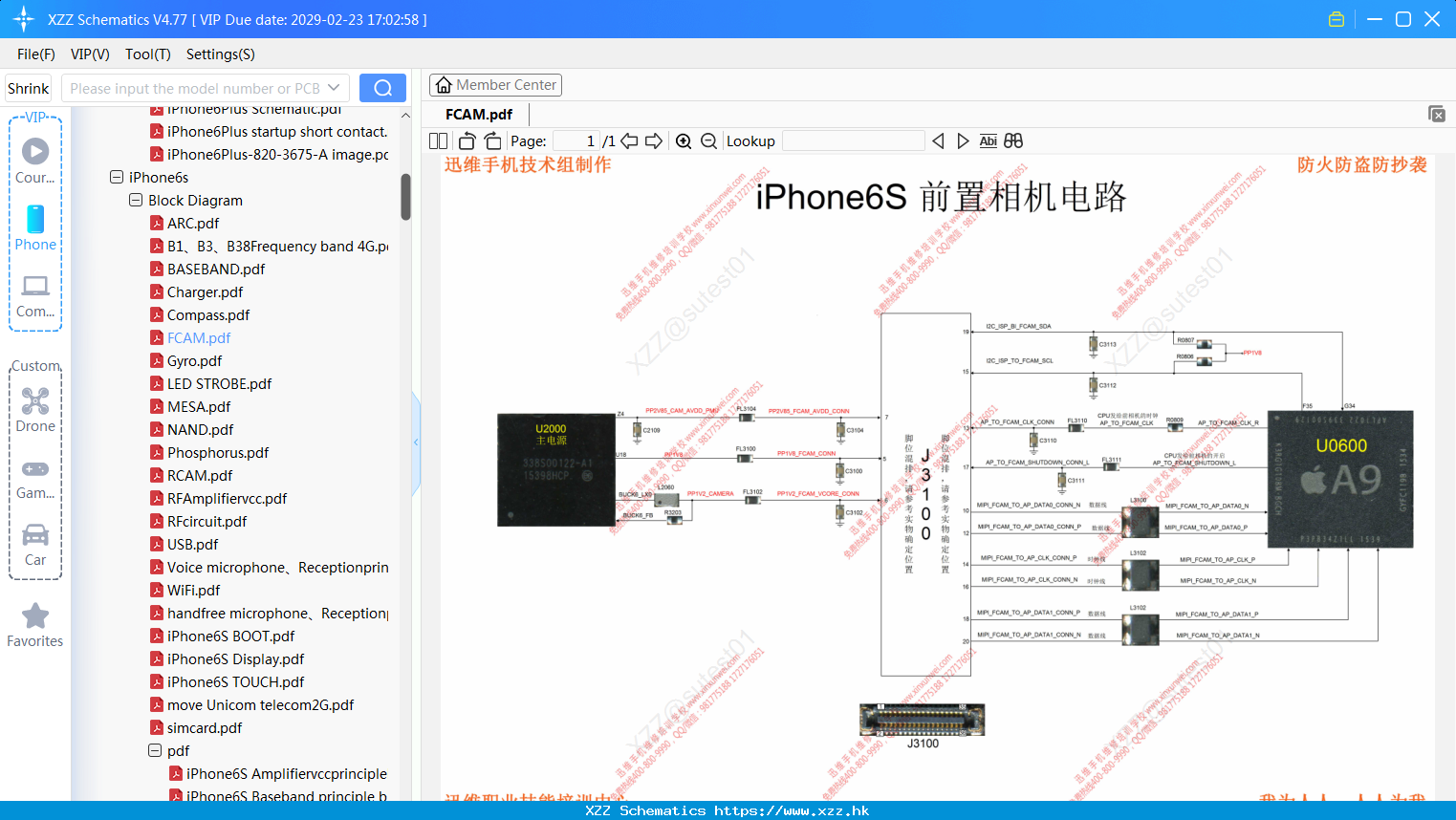This screenshot has height=820, width=1456.
Task: Close all tabs icon at right
Action: tap(1437, 114)
